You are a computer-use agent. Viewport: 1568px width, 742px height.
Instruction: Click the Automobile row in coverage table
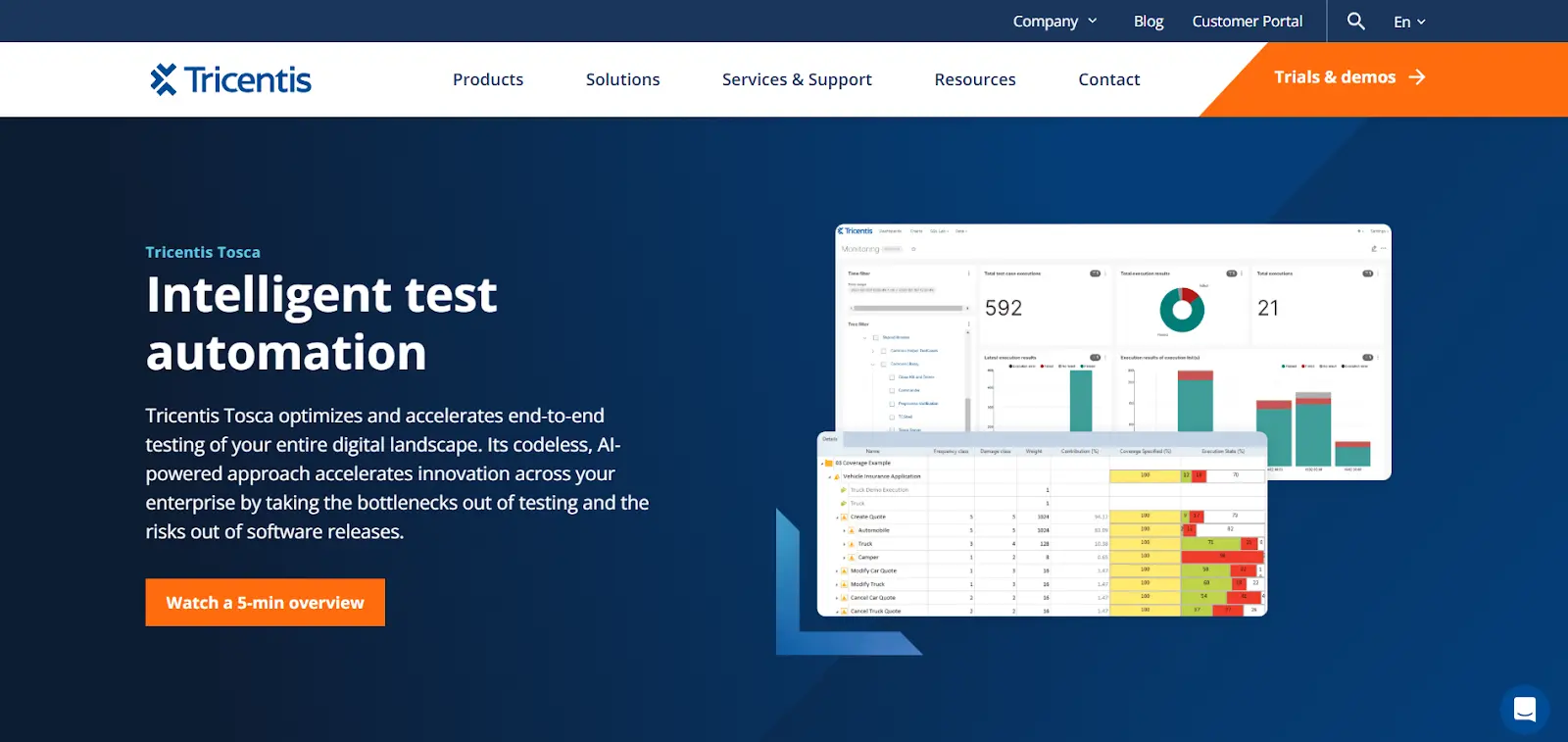pos(1042,530)
